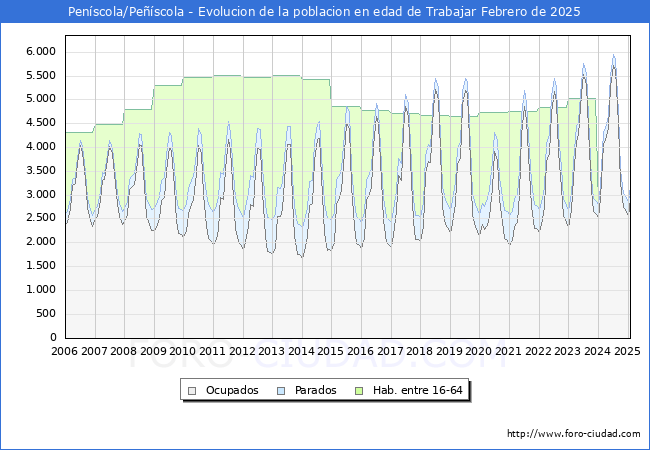
Task: Click the 2021 x-axis year label
Action: (x=509, y=351)
